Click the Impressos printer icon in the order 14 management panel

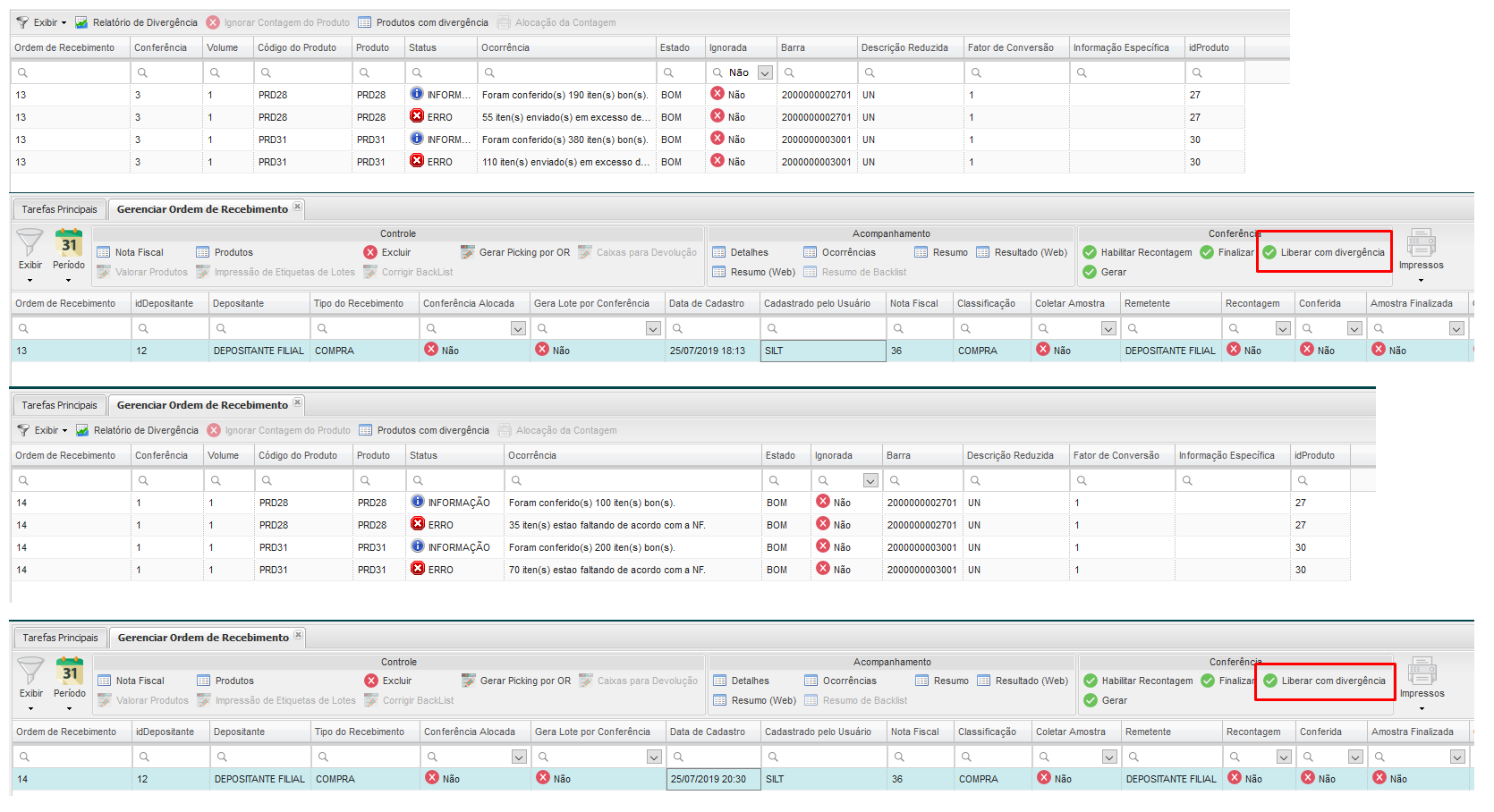(1422, 672)
